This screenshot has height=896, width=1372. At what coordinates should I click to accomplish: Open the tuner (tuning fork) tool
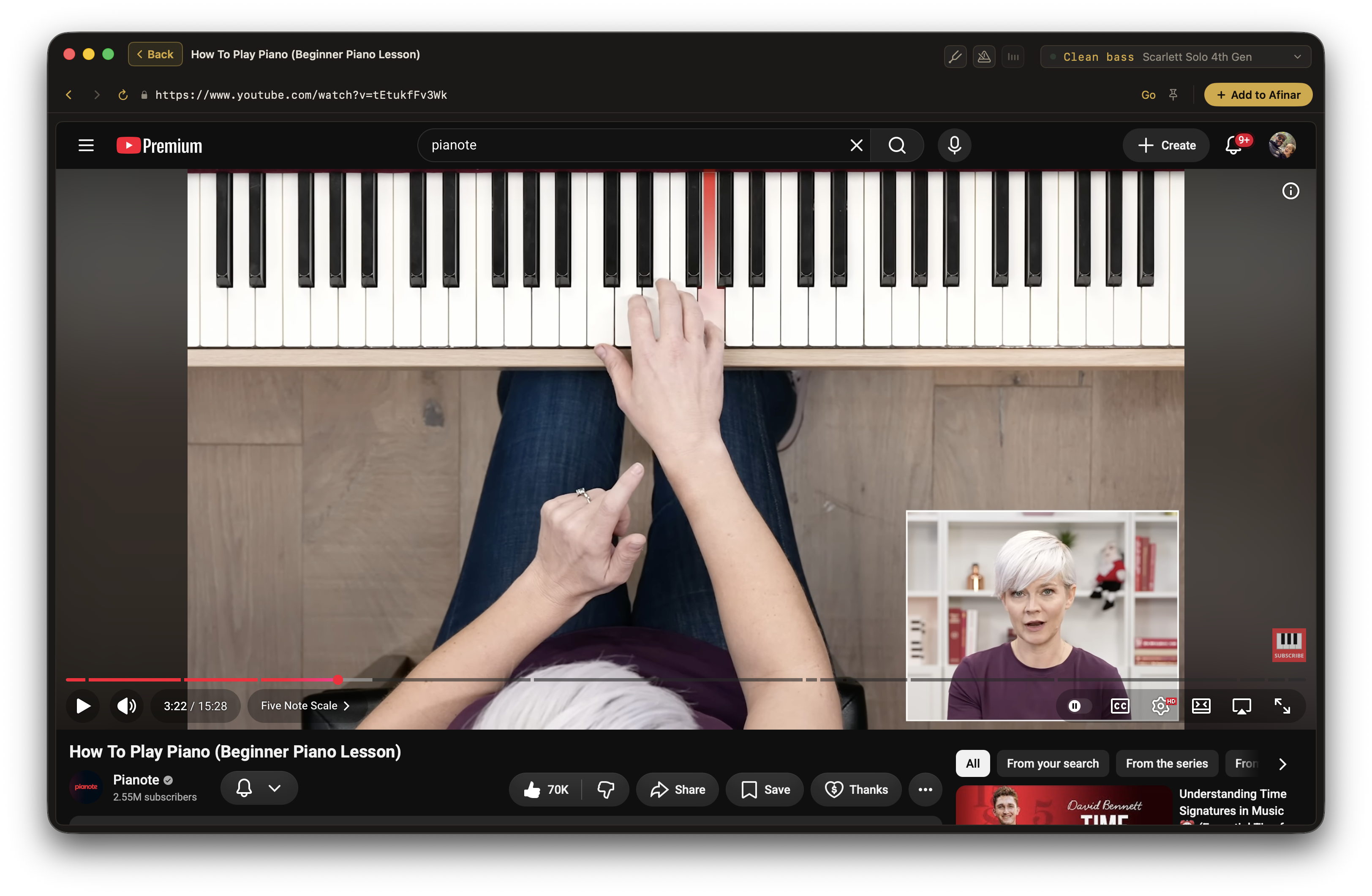click(x=955, y=57)
